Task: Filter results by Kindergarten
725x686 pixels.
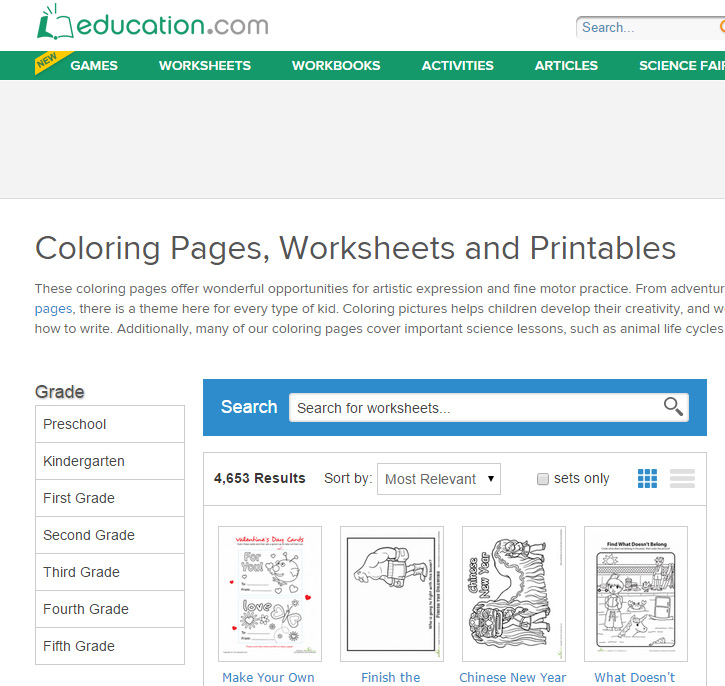Action: click(x=110, y=461)
